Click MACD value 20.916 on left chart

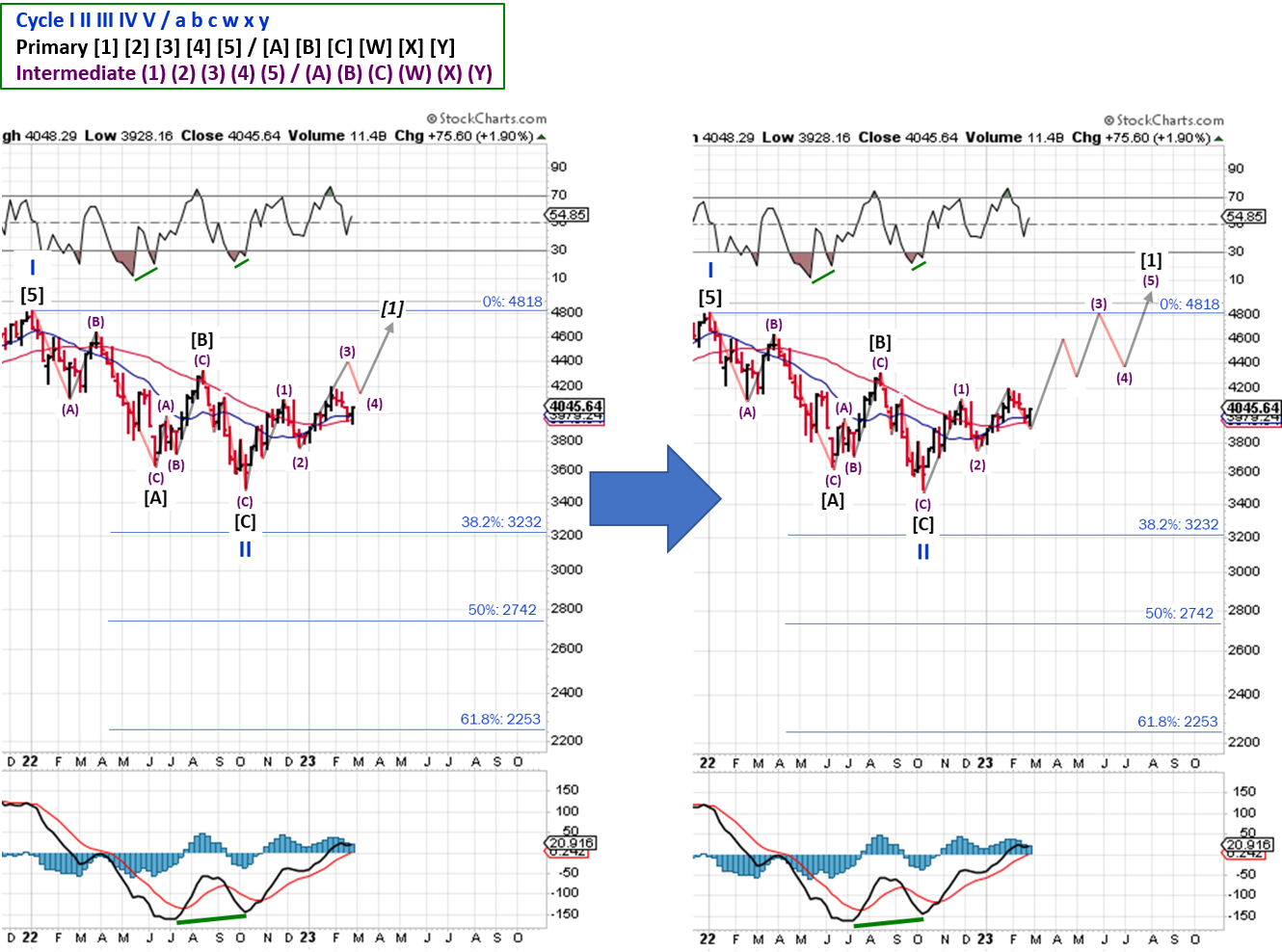[572, 842]
